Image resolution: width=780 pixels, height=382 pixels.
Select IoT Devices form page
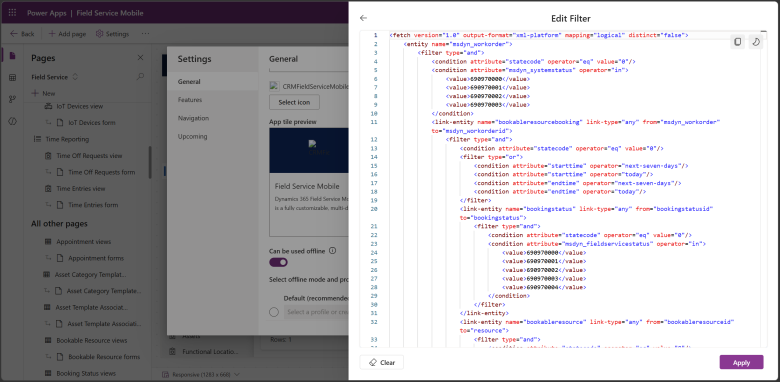point(92,122)
